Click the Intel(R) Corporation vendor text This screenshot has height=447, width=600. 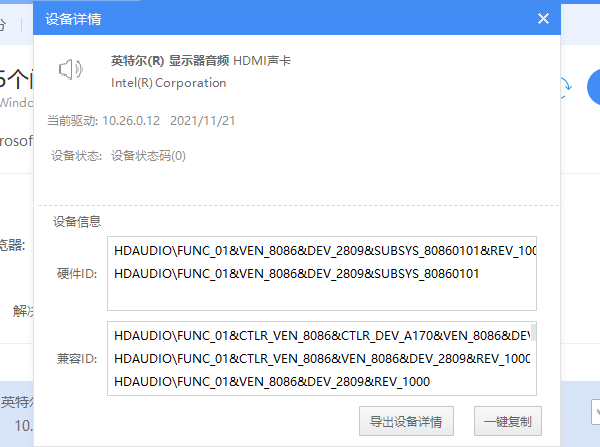[168, 83]
